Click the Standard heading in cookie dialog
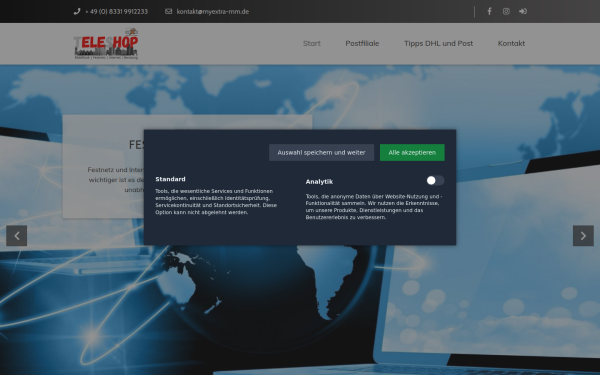The width and height of the screenshot is (600, 375). 170,179
